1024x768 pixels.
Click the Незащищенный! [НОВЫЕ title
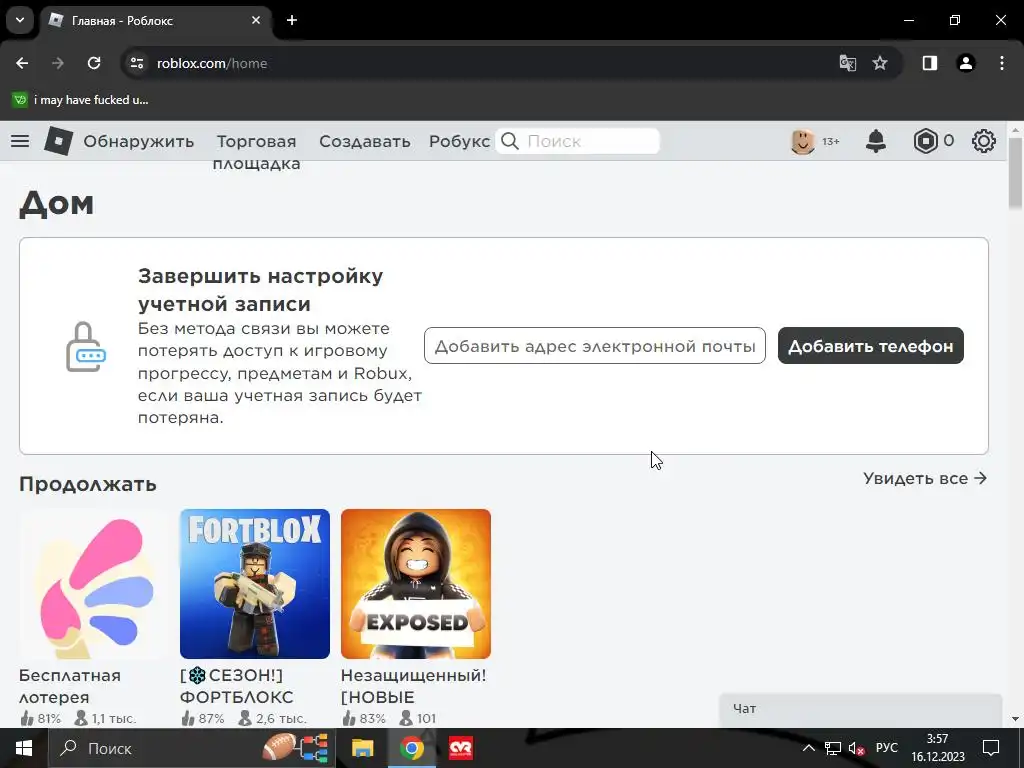[x=413, y=686]
